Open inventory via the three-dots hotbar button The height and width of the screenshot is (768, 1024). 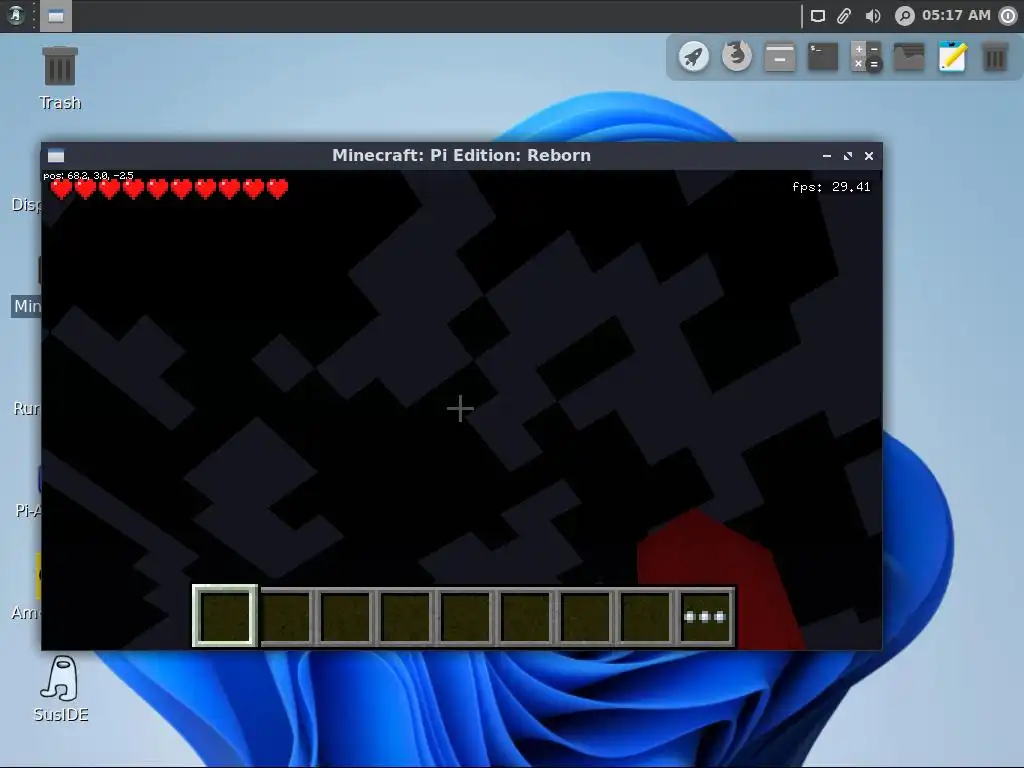[705, 616]
